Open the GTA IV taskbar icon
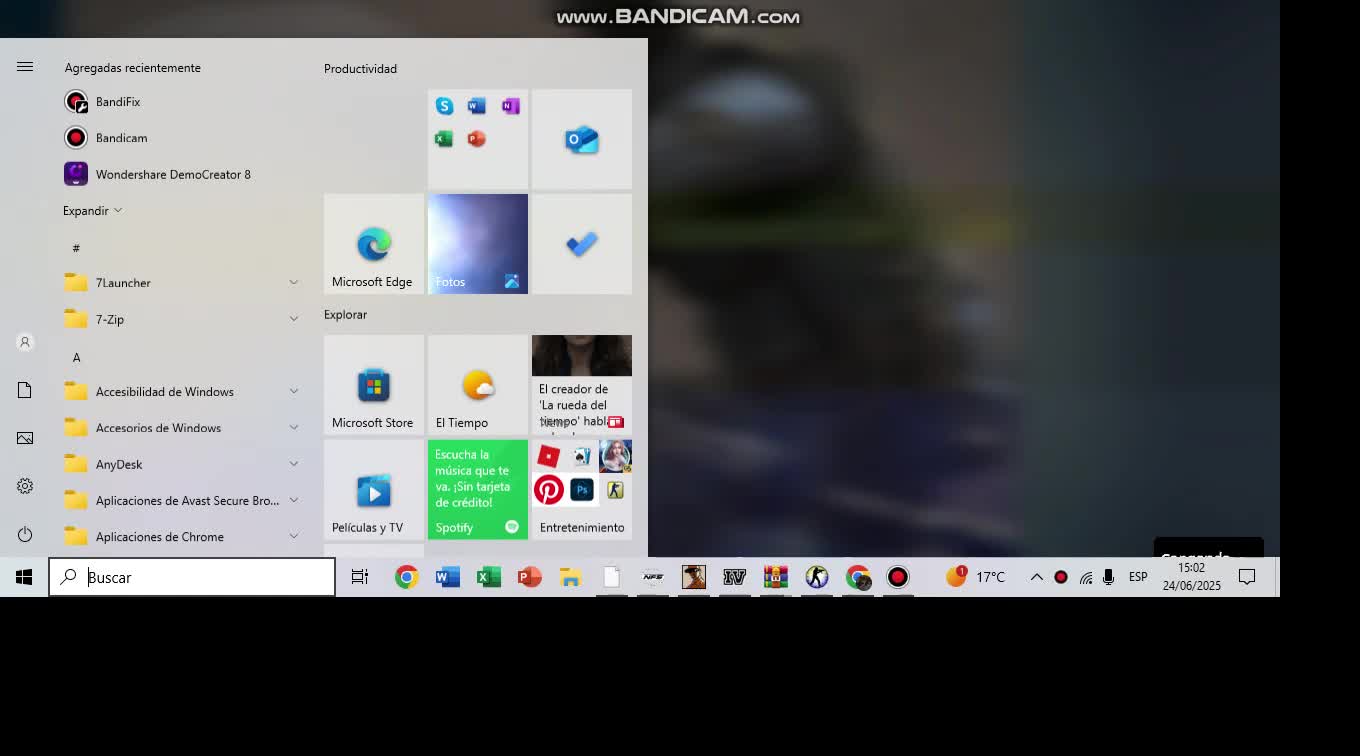This screenshot has width=1360, height=756. 735,577
